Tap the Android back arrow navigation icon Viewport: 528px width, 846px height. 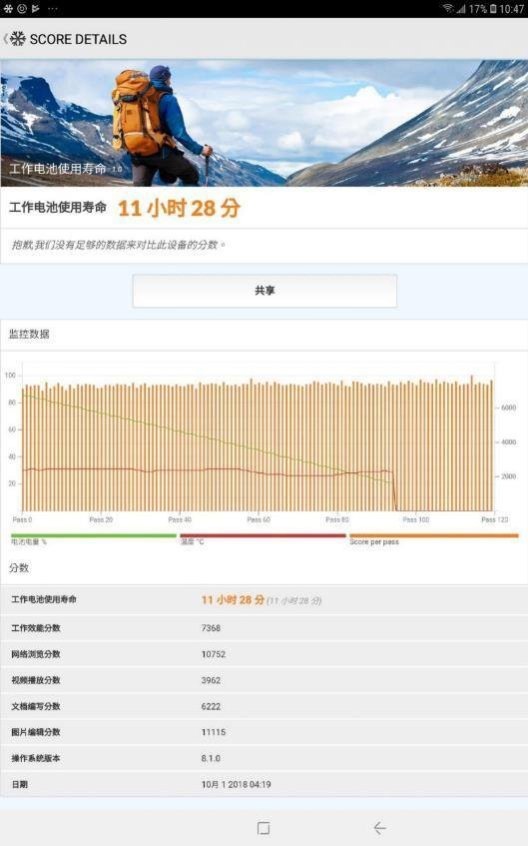point(380,828)
